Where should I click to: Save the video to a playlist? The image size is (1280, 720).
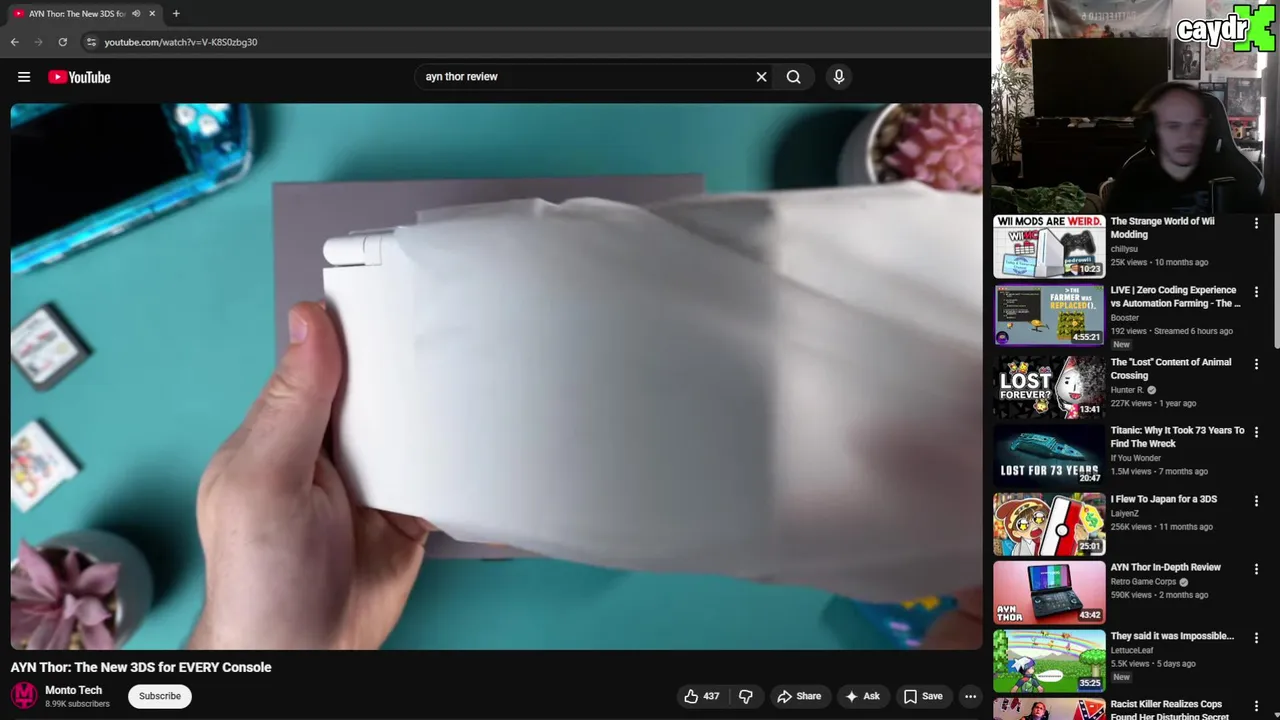pyautogui.click(x=923, y=696)
